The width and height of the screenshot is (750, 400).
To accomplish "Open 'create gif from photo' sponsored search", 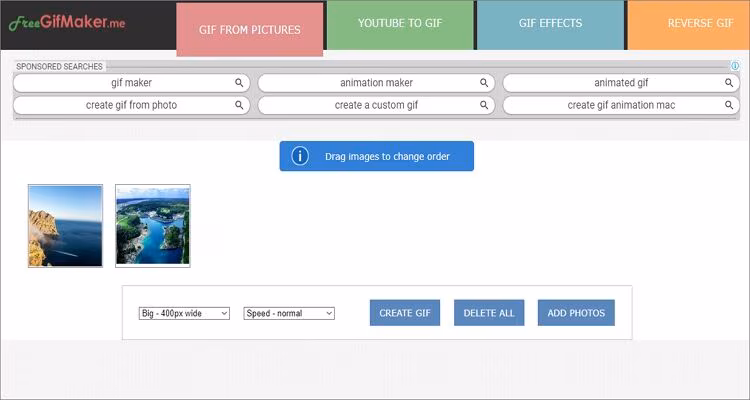I will point(132,105).
